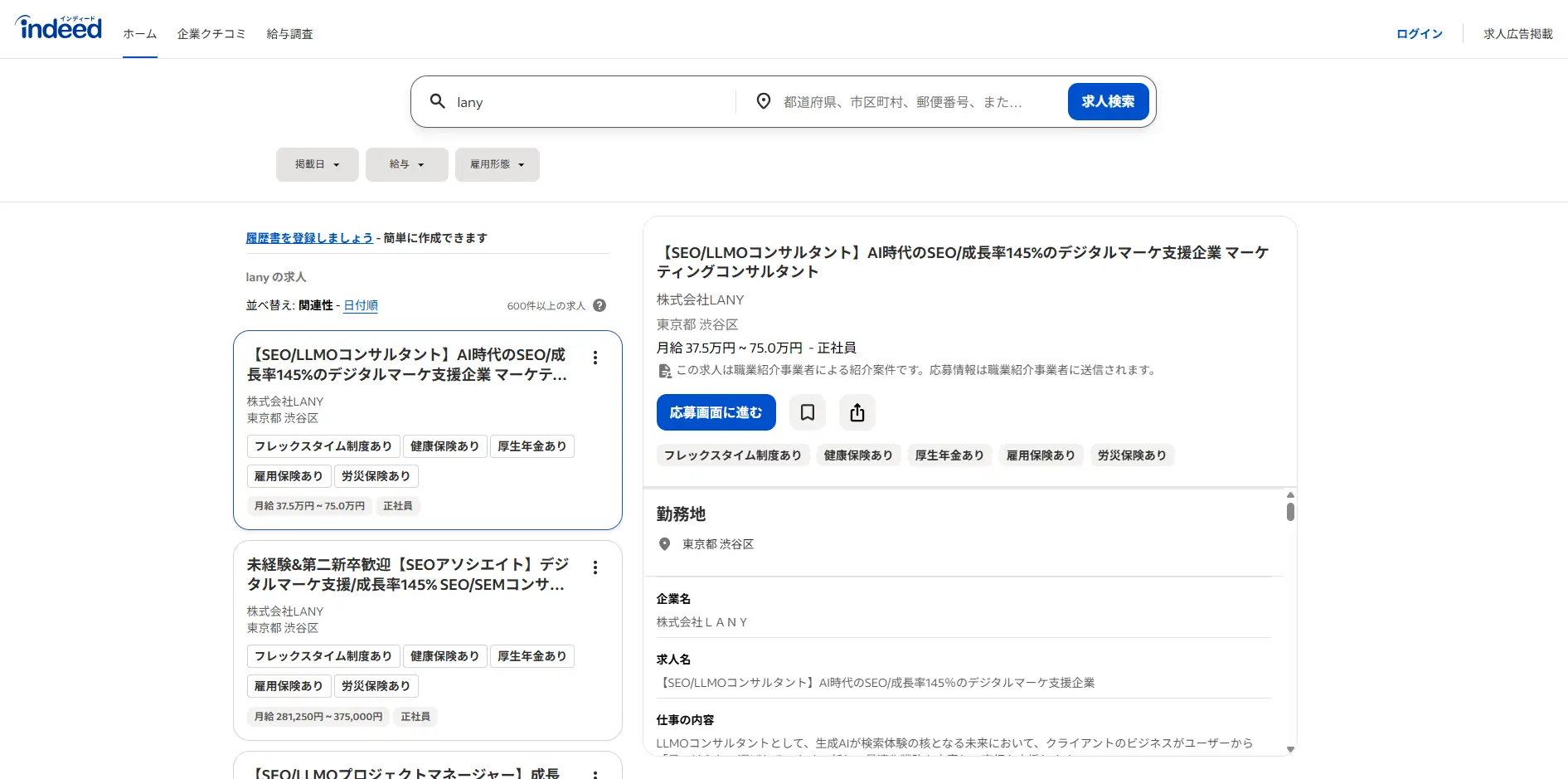
Task: Expand the 雇用形態 filter dropdown
Action: coord(498,164)
